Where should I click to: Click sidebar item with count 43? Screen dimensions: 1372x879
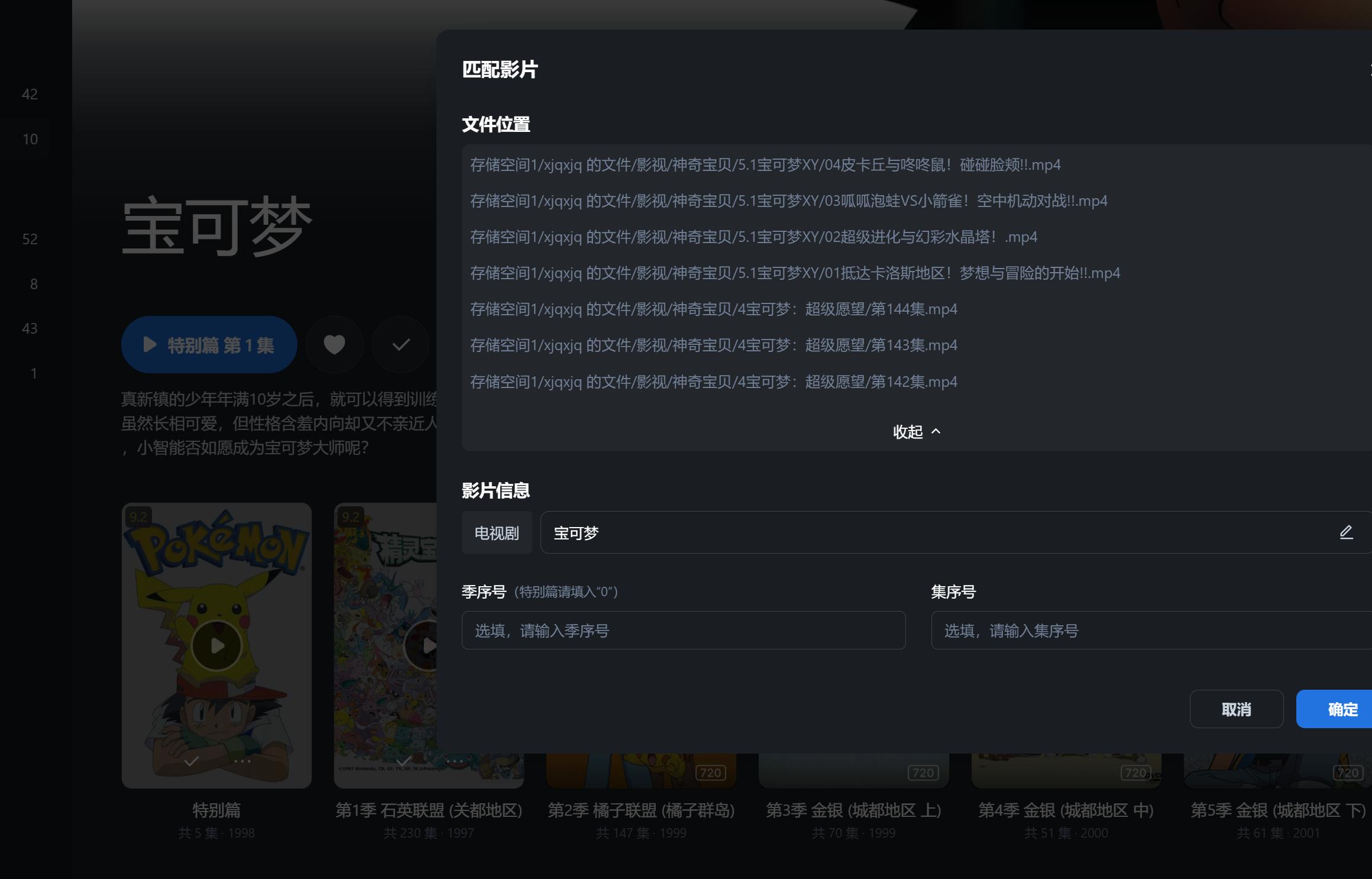click(30, 328)
